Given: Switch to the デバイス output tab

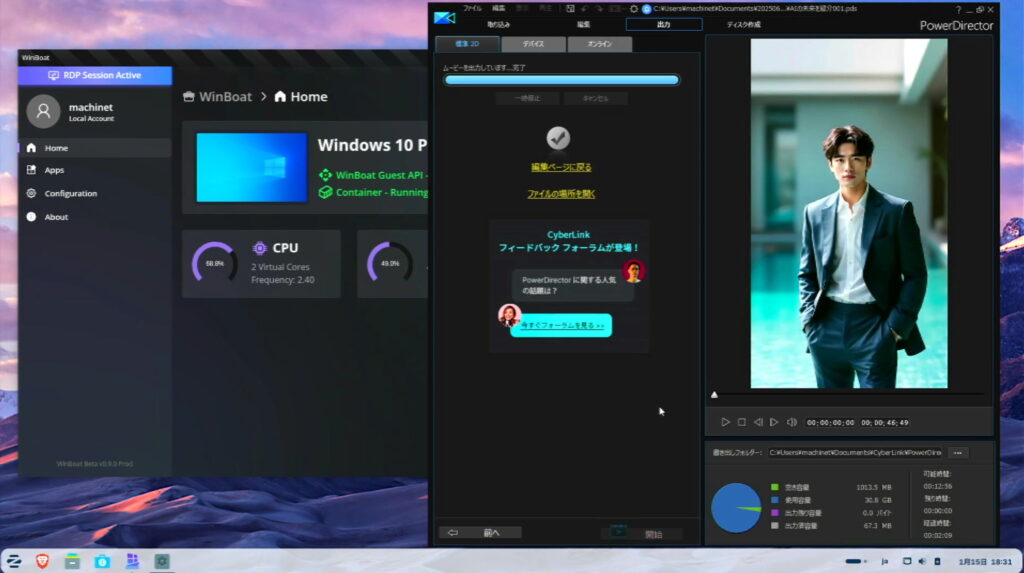Looking at the screenshot, I should [x=533, y=45].
